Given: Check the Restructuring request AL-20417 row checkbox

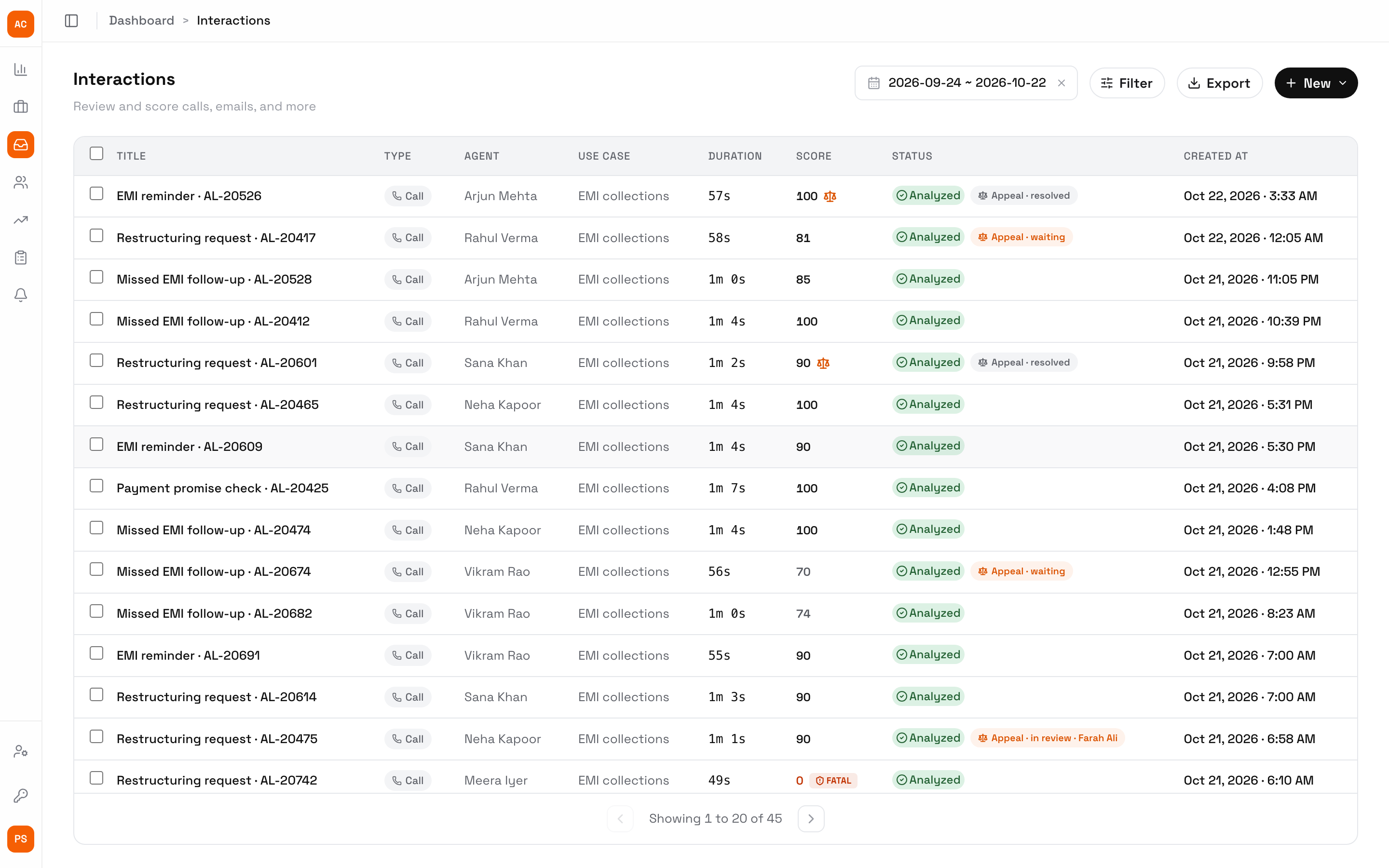Looking at the screenshot, I should point(96,235).
